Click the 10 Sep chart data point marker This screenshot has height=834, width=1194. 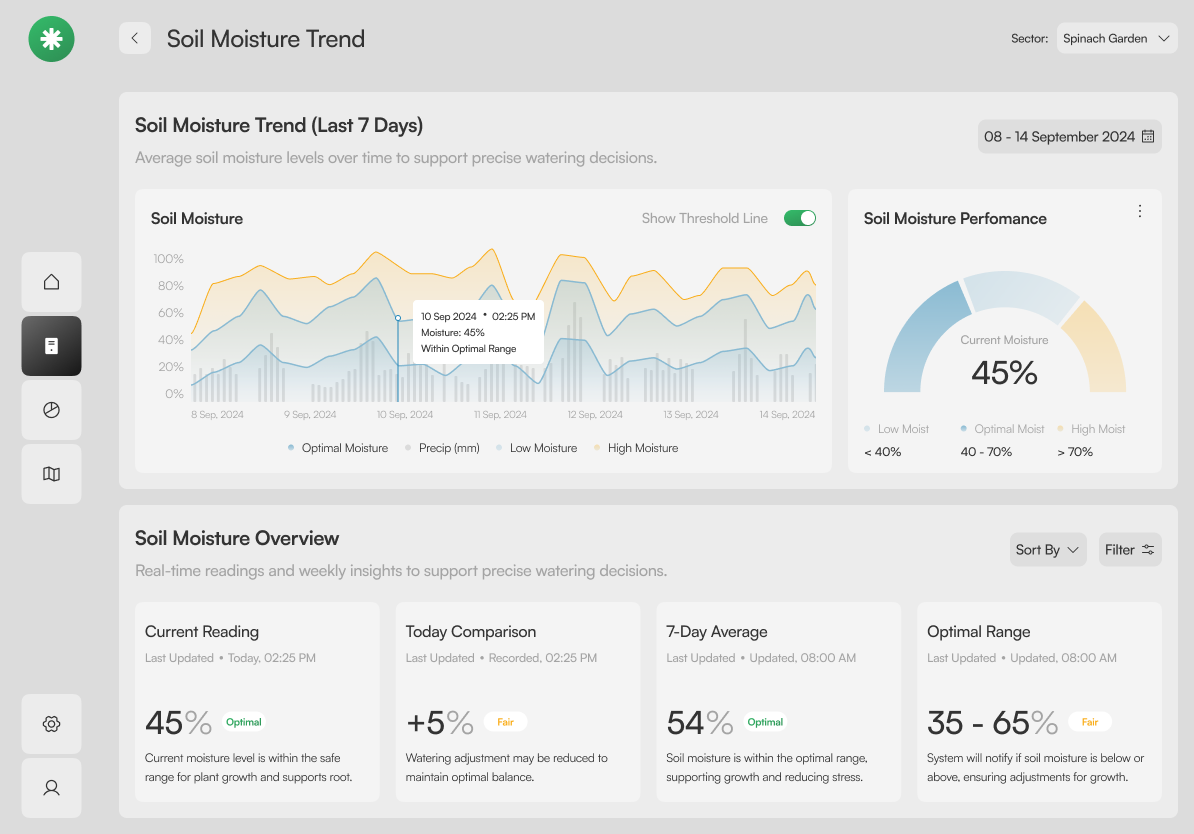pos(397,318)
